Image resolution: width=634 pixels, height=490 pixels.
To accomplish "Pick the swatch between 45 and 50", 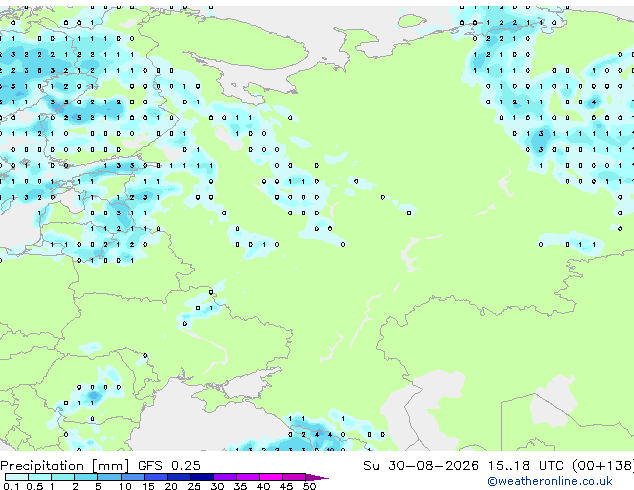I will point(294,477).
